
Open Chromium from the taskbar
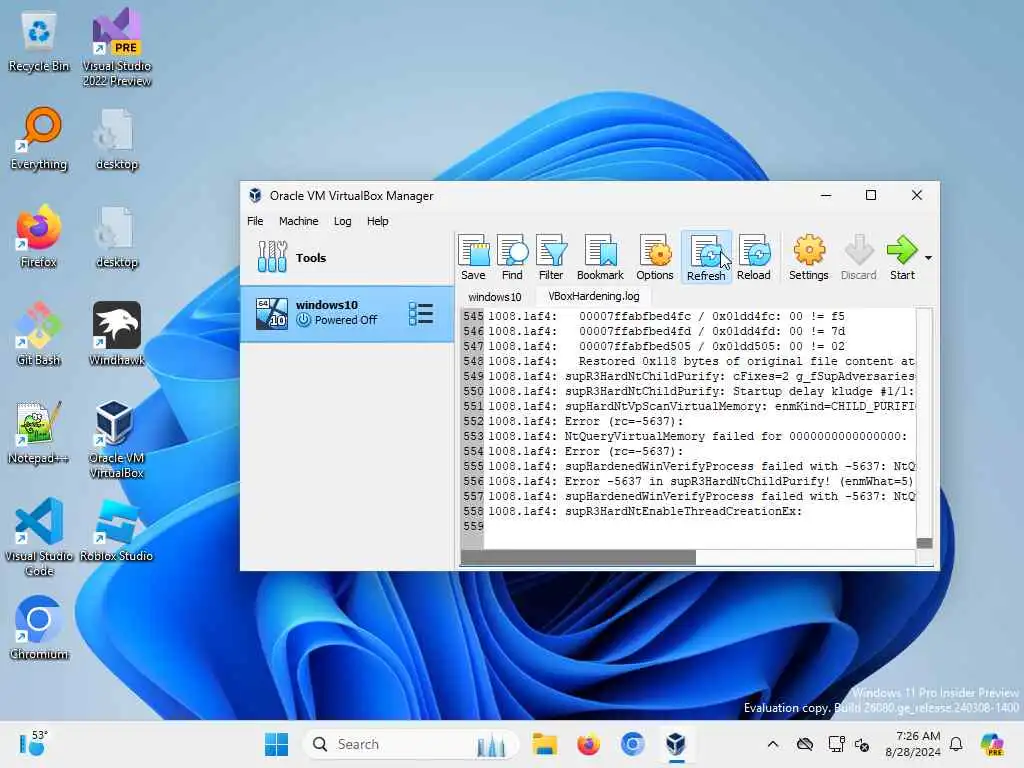tap(632, 744)
